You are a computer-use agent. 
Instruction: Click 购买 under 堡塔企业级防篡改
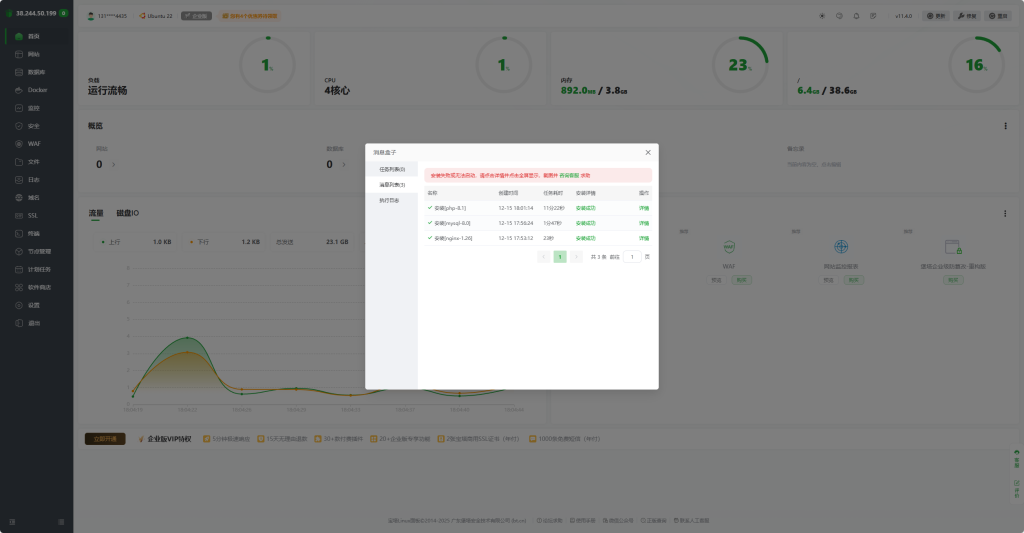click(953, 280)
